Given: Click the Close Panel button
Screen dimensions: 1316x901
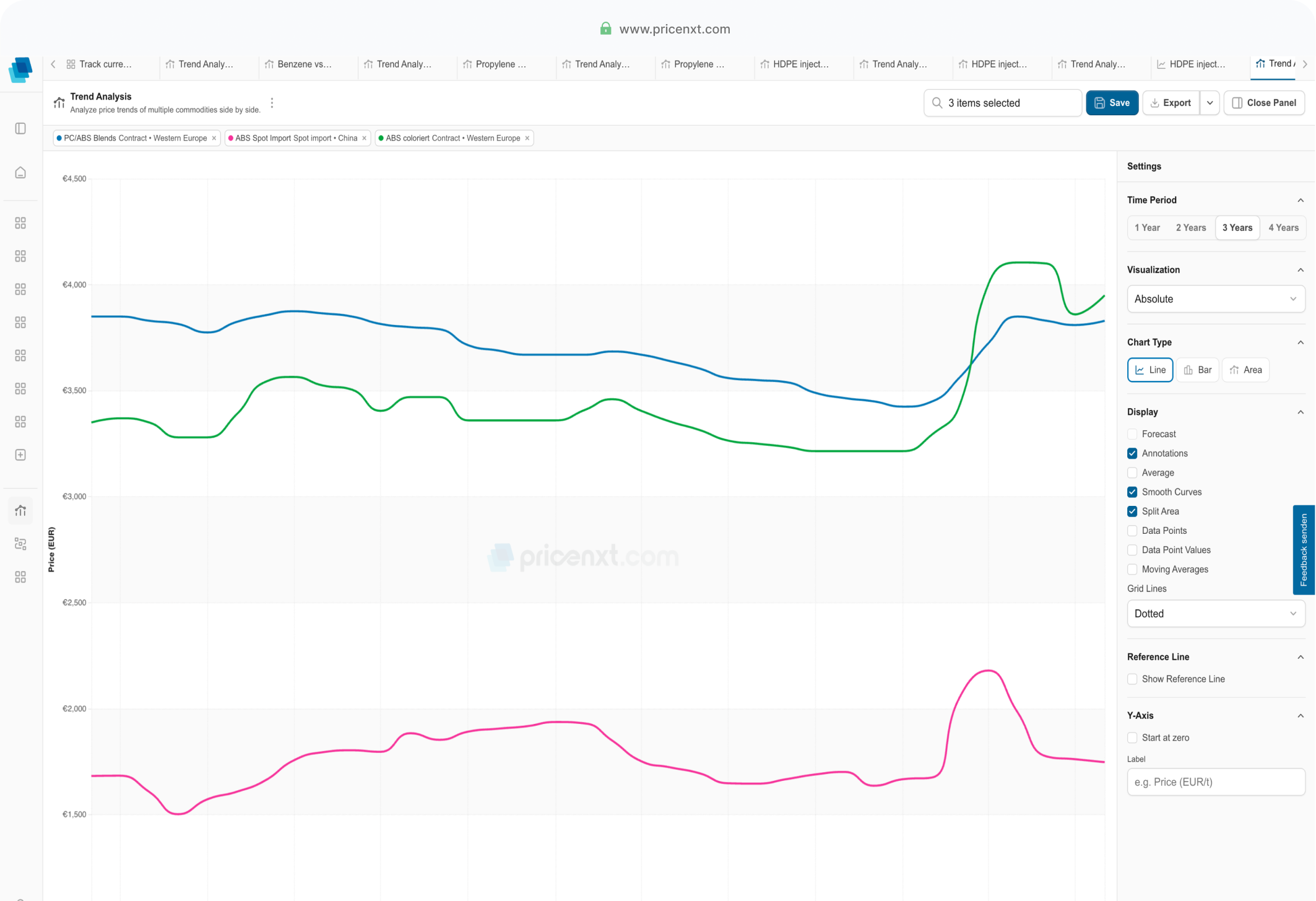Looking at the screenshot, I should pos(1264,103).
